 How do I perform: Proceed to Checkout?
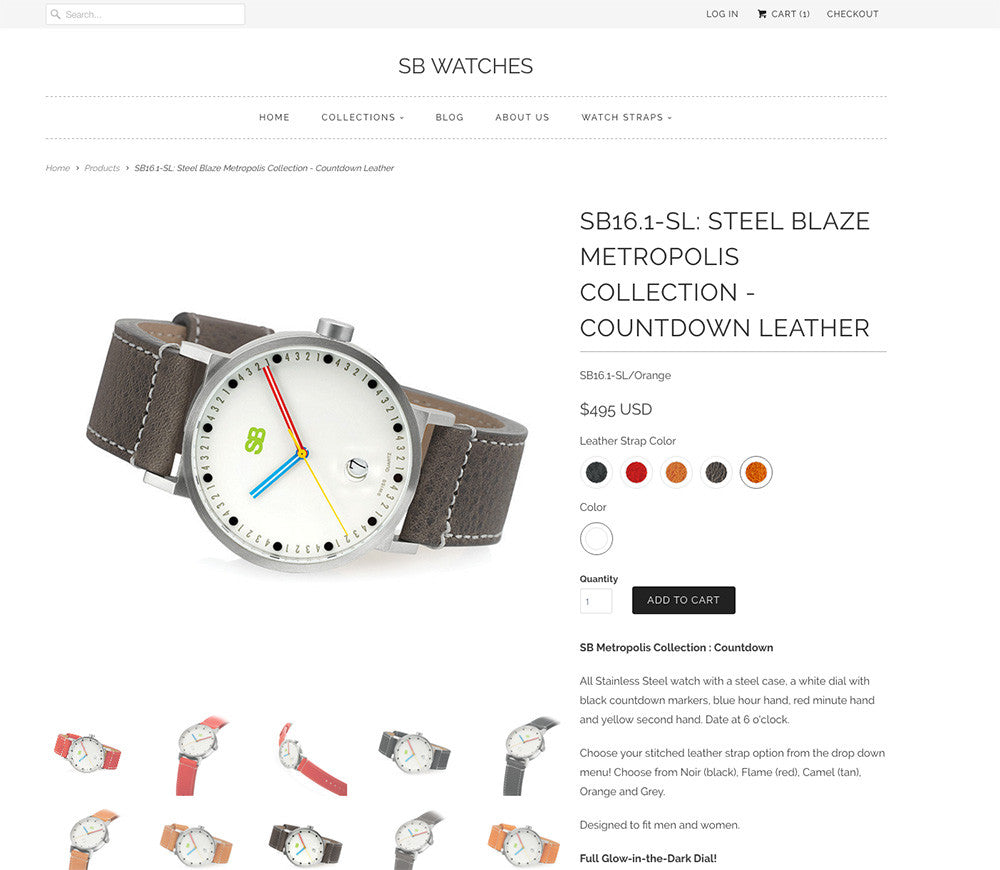(853, 14)
